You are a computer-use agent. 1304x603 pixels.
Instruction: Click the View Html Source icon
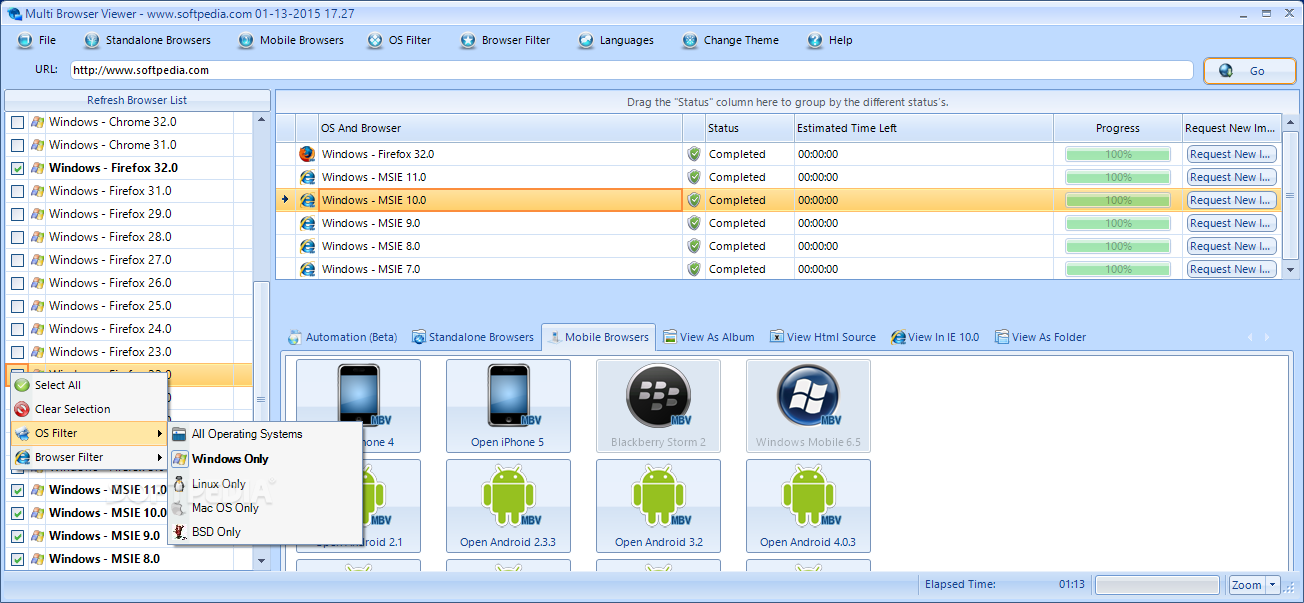click(x=777, y=337)
